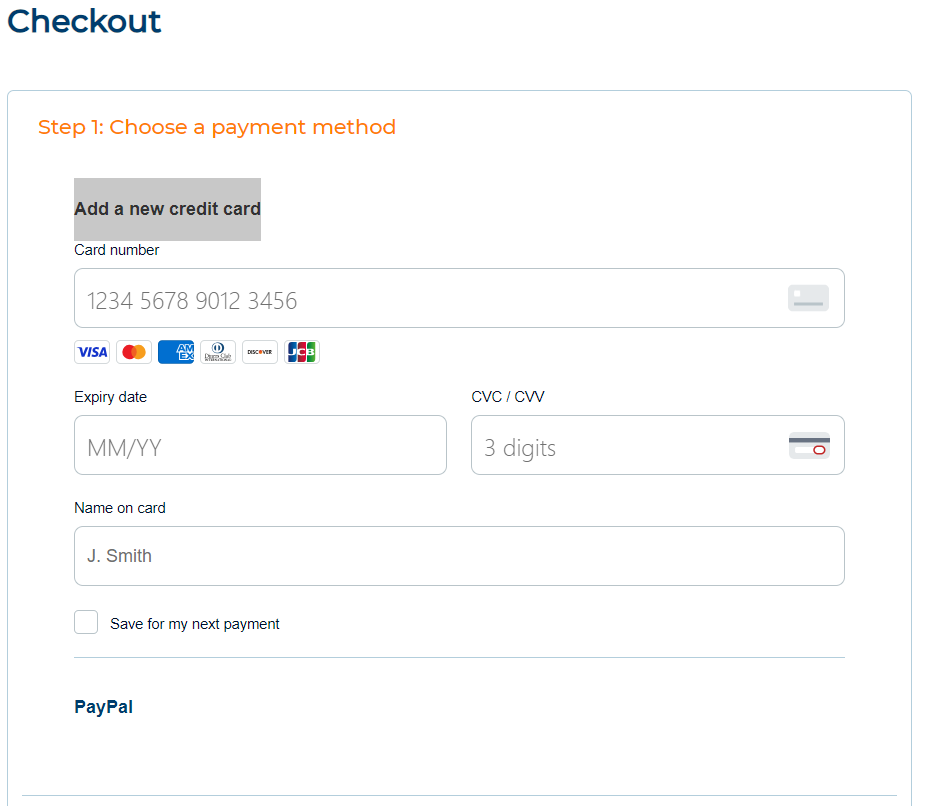Click the Step 1 payment method heading
925x806 pixels.
tap(216, 127)
